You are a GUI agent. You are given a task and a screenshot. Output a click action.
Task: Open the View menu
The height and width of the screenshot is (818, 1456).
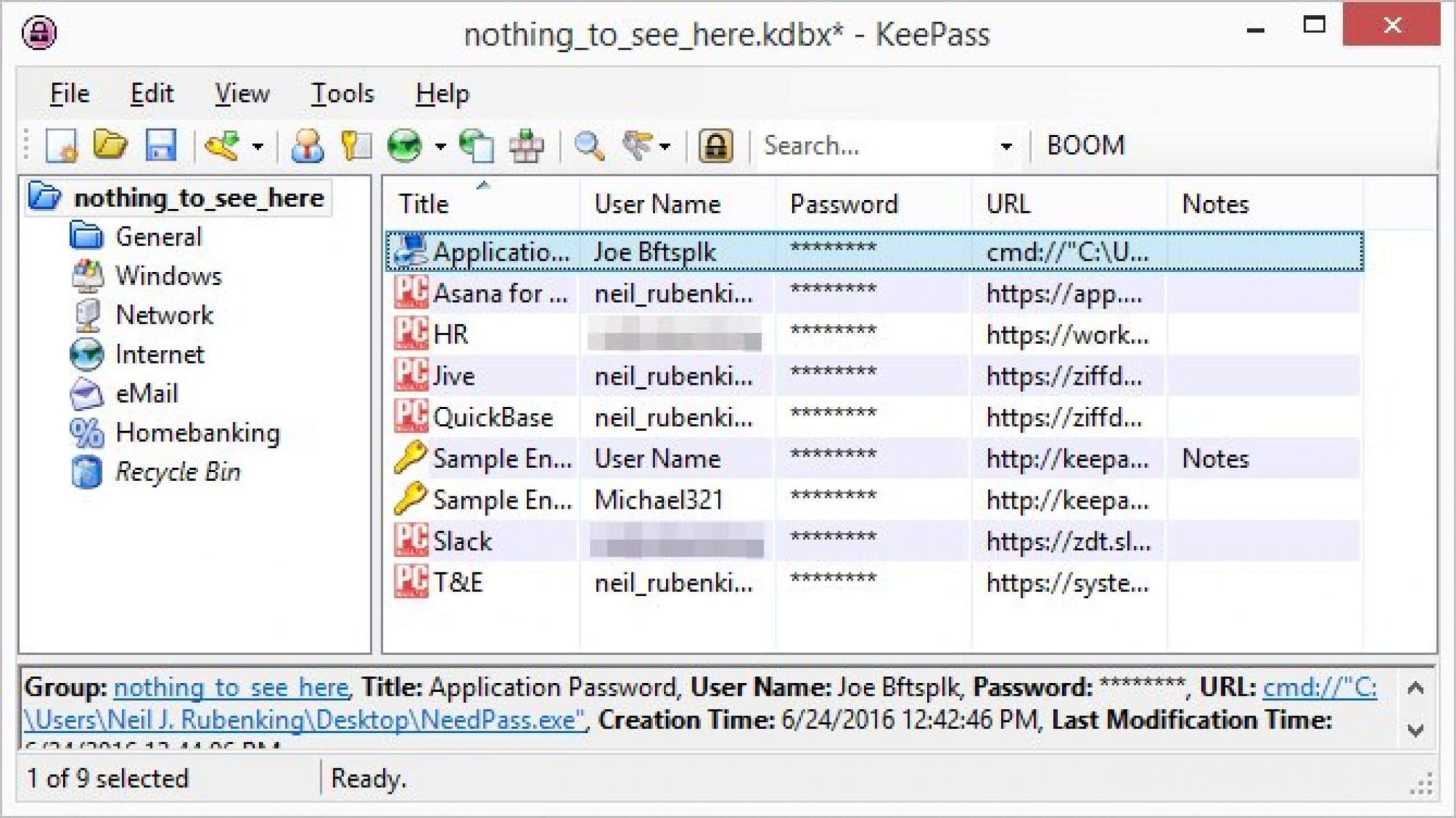(242, 93)
